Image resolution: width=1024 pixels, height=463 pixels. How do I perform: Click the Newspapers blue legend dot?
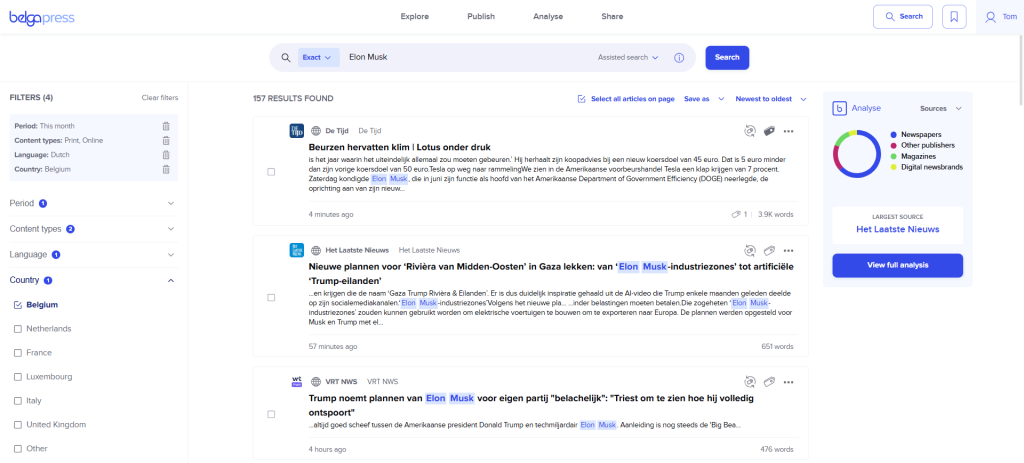pyautogui.click(x=893, y=134)
